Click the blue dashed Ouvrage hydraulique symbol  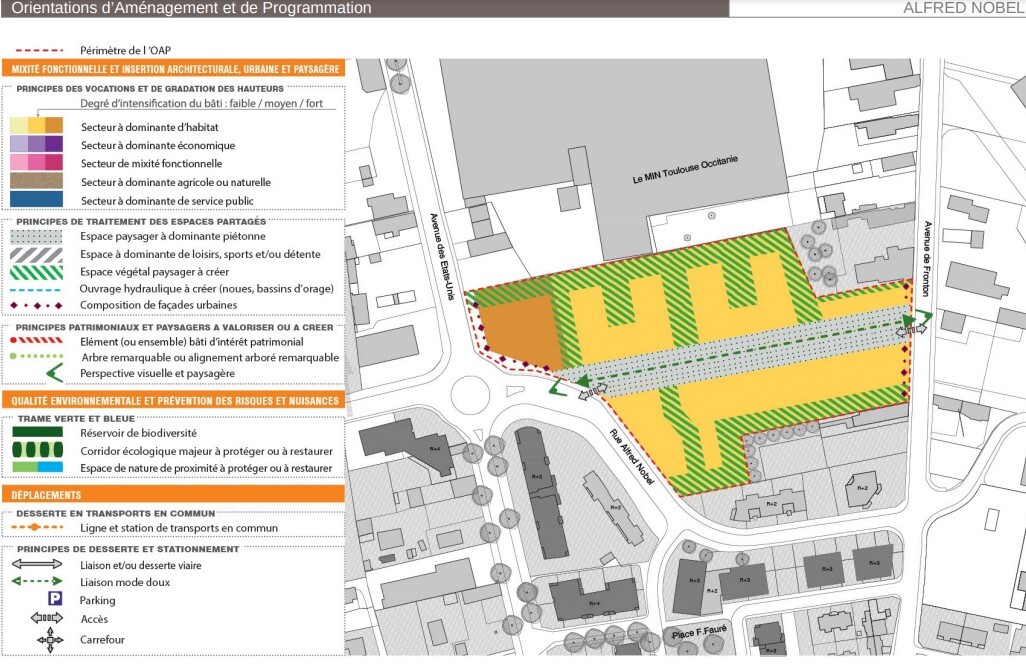(x=37, y=289)
